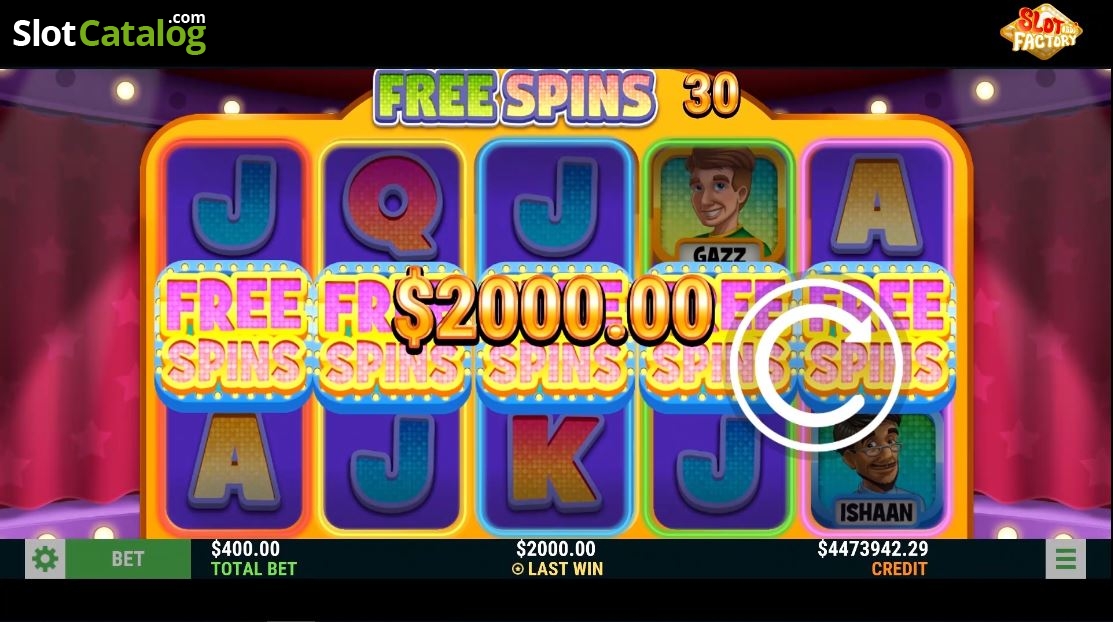Select the Gazz character symbol
This screenshot has width=1113, height=622.
click(x=718, y=205)
